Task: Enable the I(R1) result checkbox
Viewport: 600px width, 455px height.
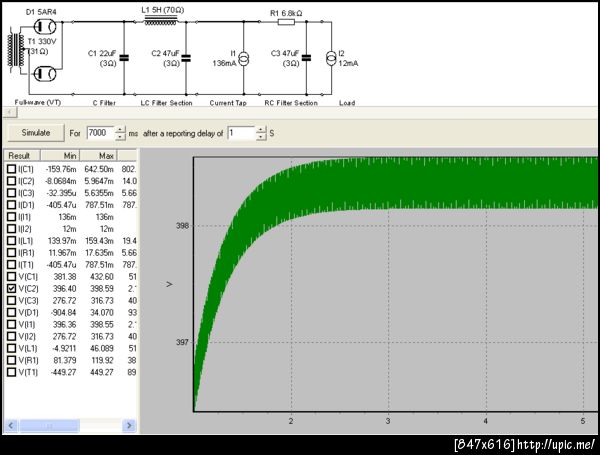Action: tap(11, 253)
